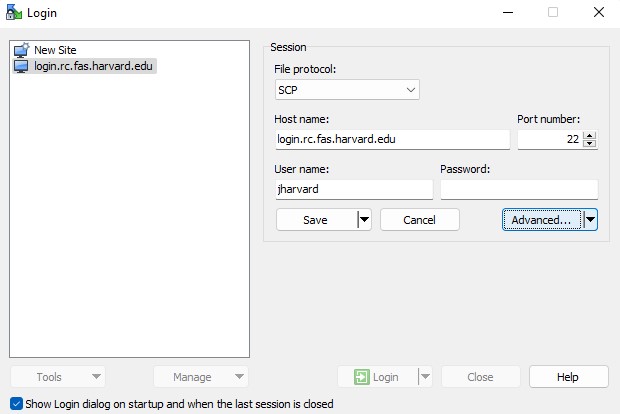Click the login.rc.fas.harvard.edu site icon
620x414 pixels.
(x=21, y=66)
